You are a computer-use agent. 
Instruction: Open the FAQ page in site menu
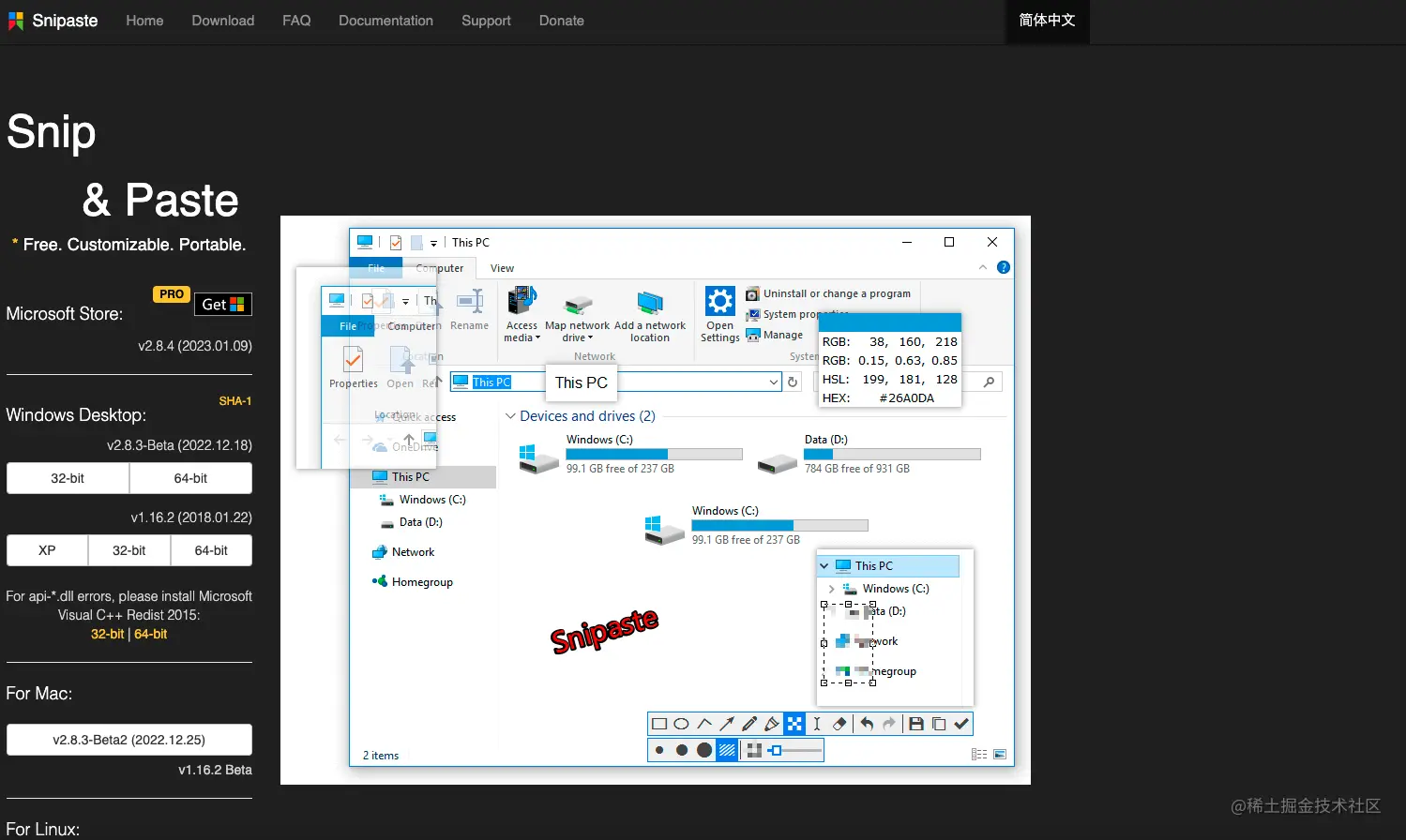point(296,21)
